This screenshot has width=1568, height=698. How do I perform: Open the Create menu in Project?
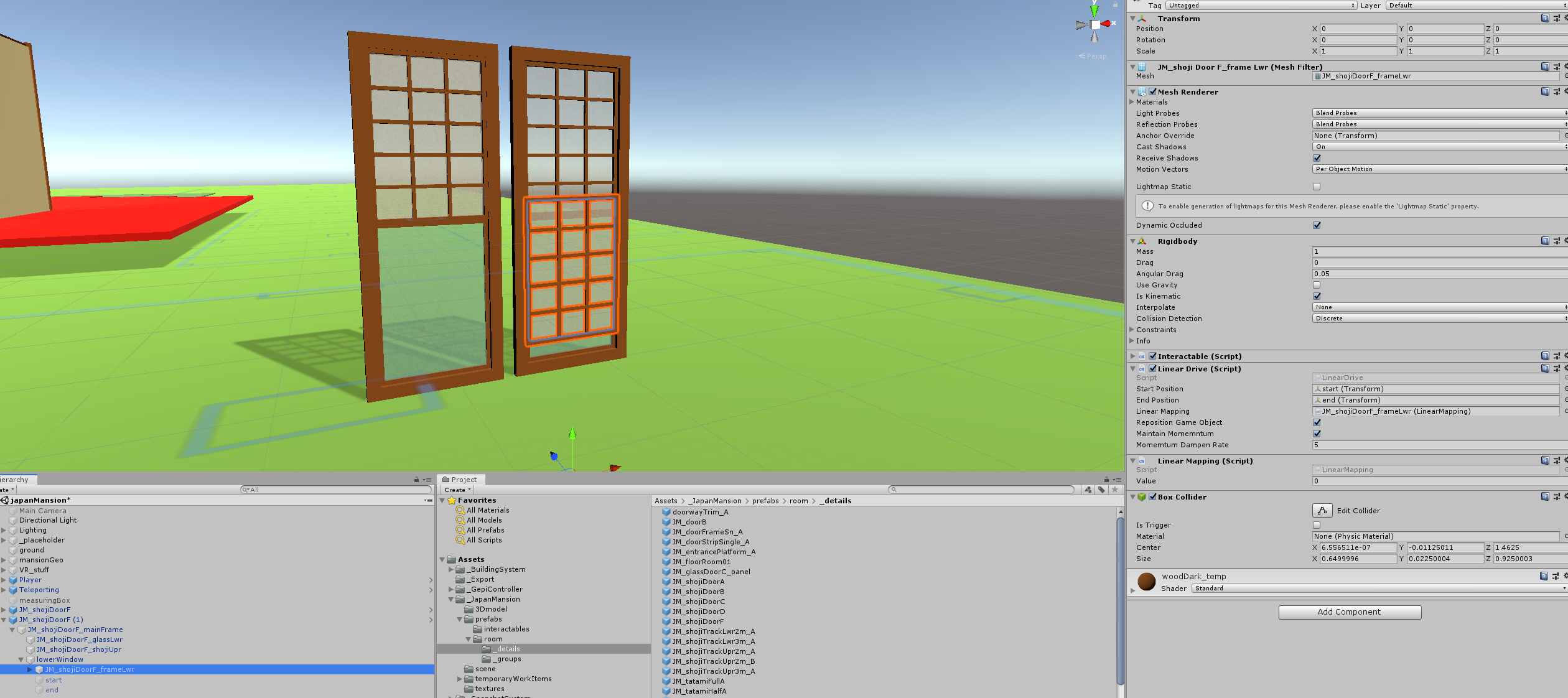457,490
